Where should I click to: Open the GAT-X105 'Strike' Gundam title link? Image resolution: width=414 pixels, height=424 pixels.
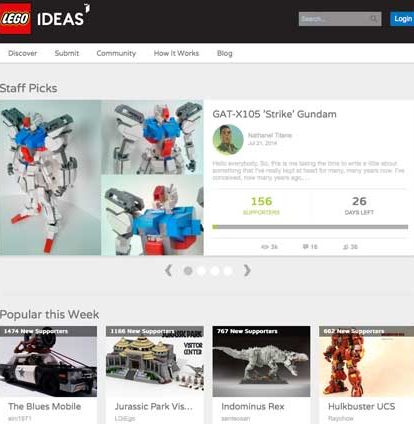pyautogui.click(x=274, y=114)
